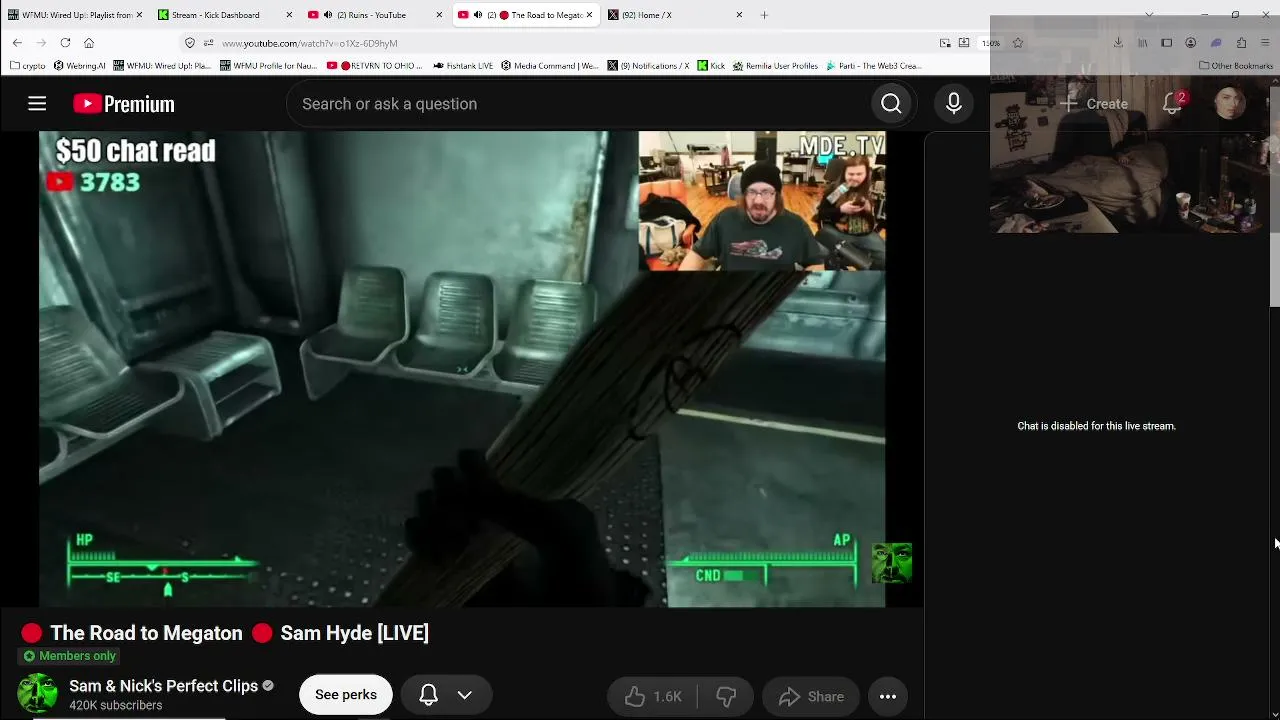Screen dimensions: 1280x720
Task: Dislike the video with thumbs down
Action: pos(726,697)
